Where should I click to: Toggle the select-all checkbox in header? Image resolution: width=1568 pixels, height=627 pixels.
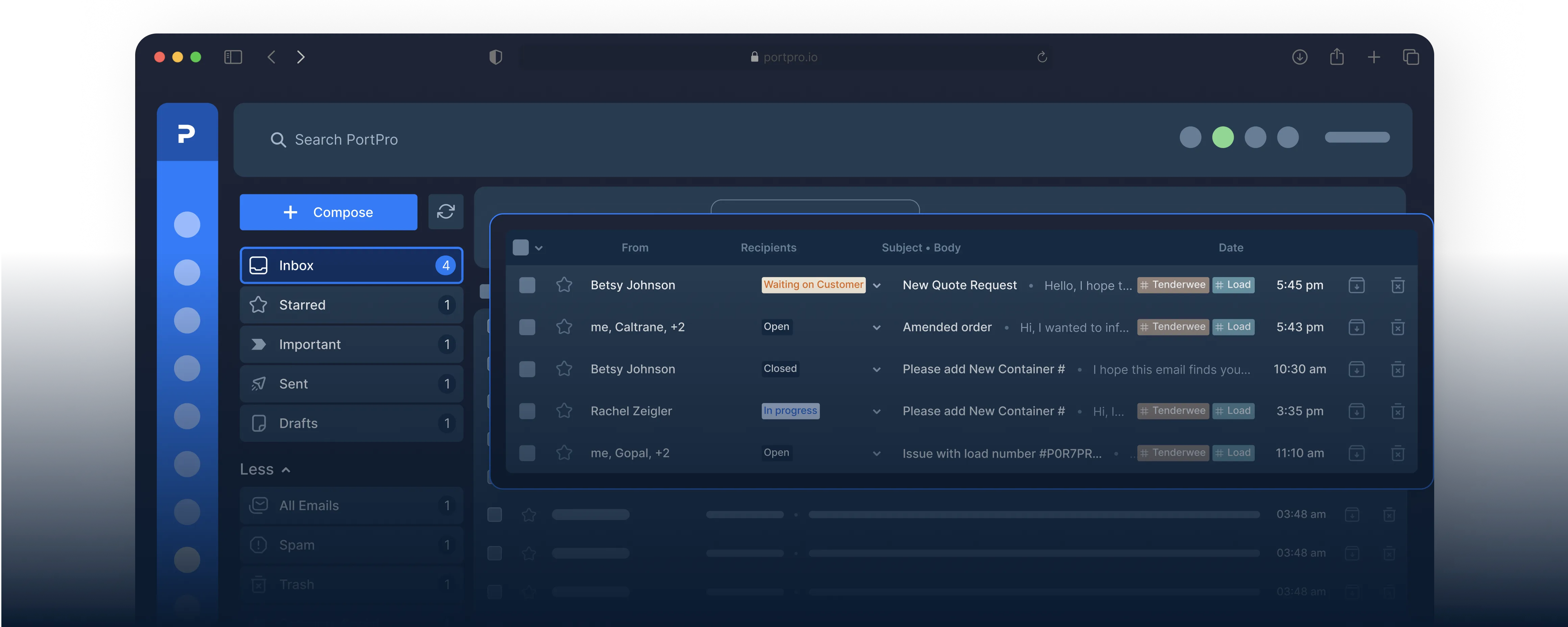pos(520,248)
